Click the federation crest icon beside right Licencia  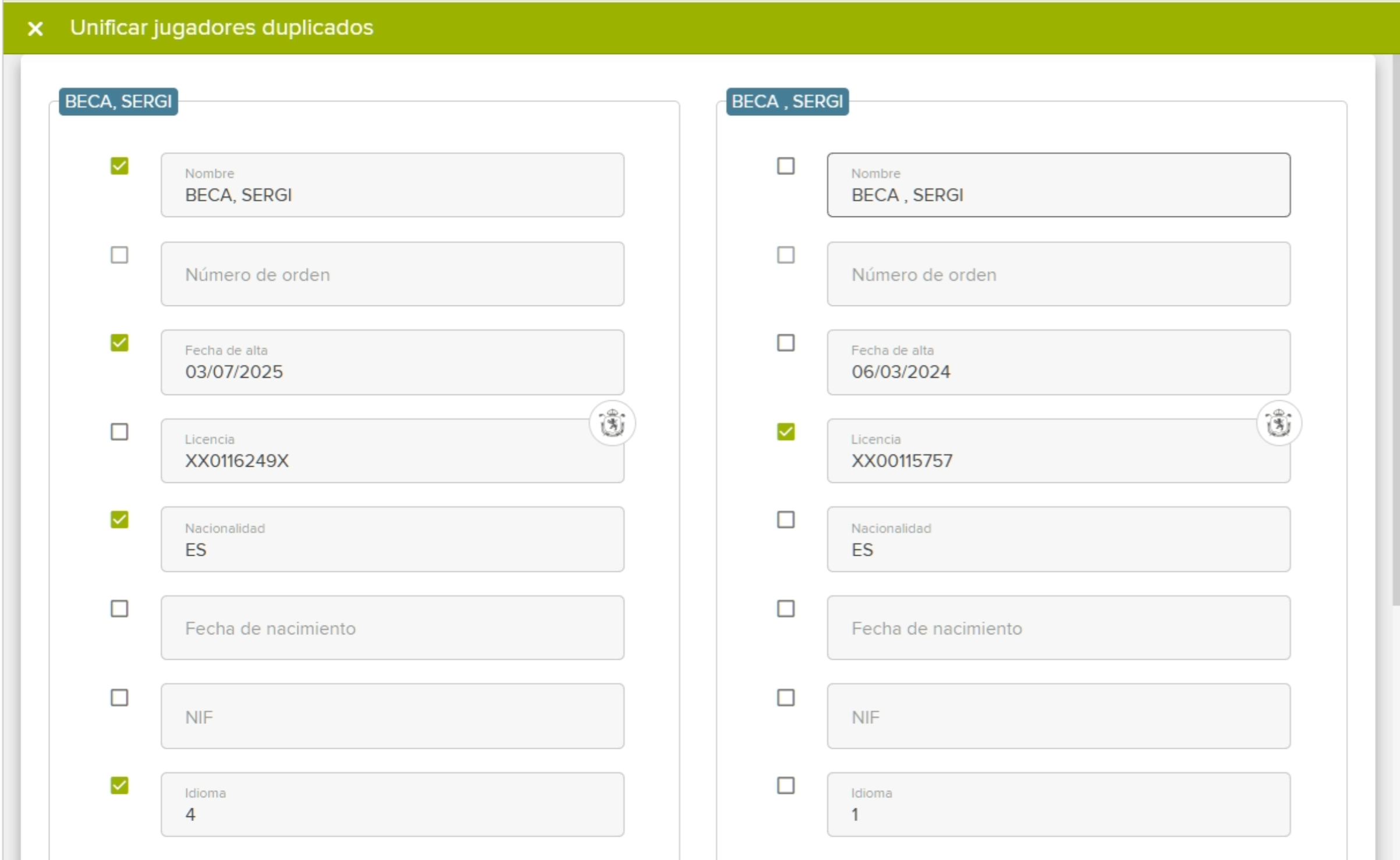pyautogui.click(x=1279, y=423)
